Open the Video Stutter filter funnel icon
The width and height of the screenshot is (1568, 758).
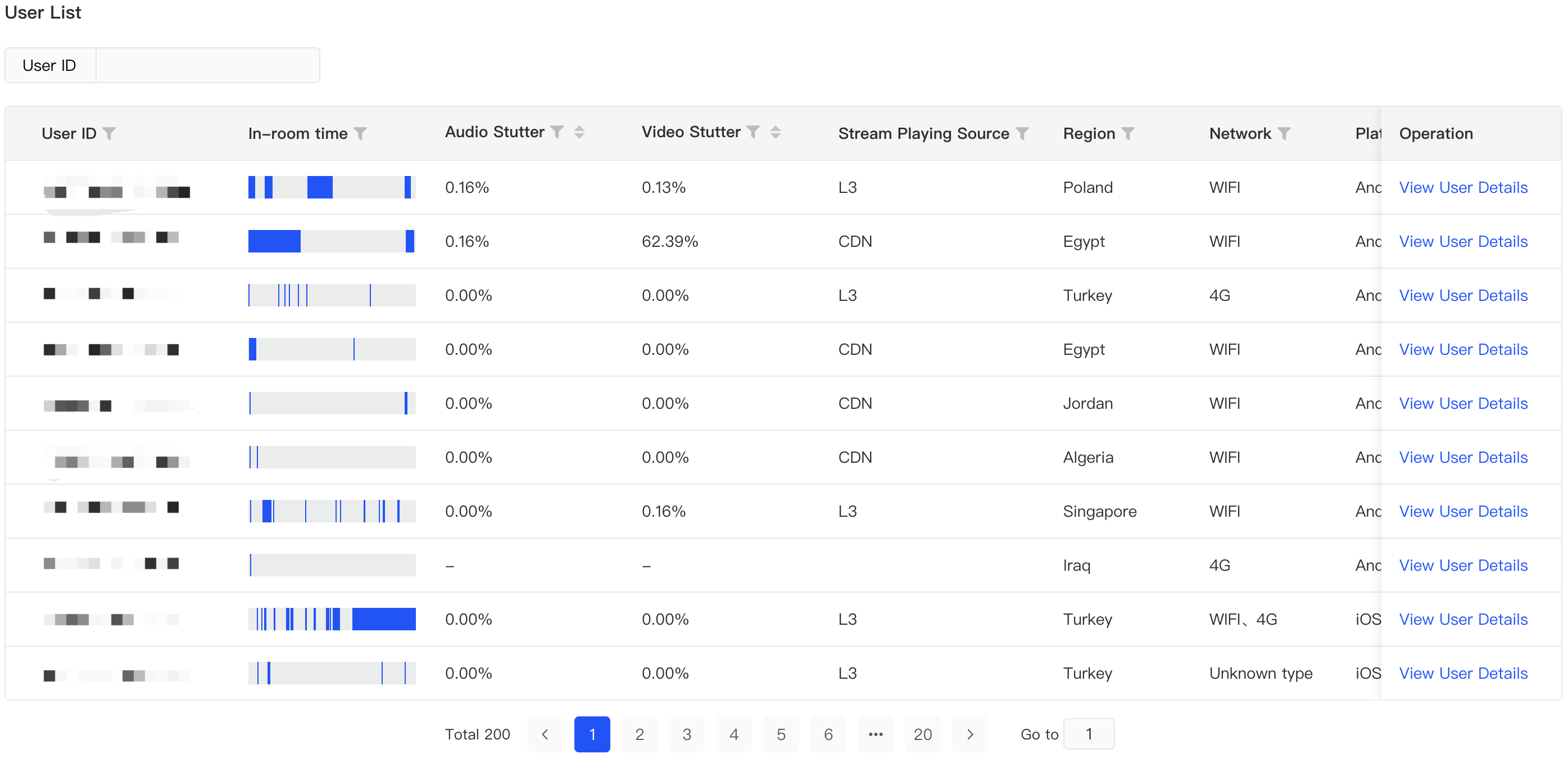tap(754, 132)
